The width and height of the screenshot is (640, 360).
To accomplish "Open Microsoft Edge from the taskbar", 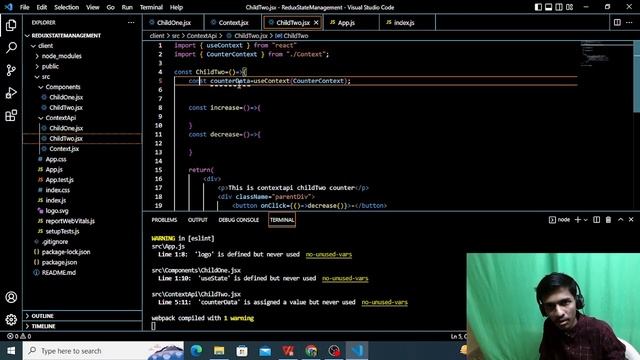I will point(196,351).
